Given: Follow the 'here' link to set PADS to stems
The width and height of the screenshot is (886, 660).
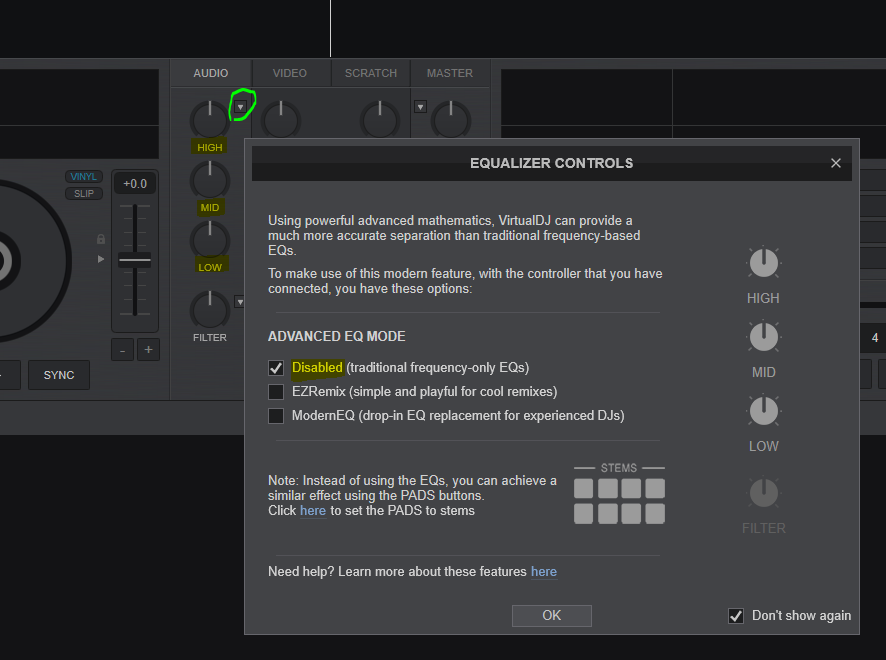Looking at the screenshot, I should coord(312,511).
